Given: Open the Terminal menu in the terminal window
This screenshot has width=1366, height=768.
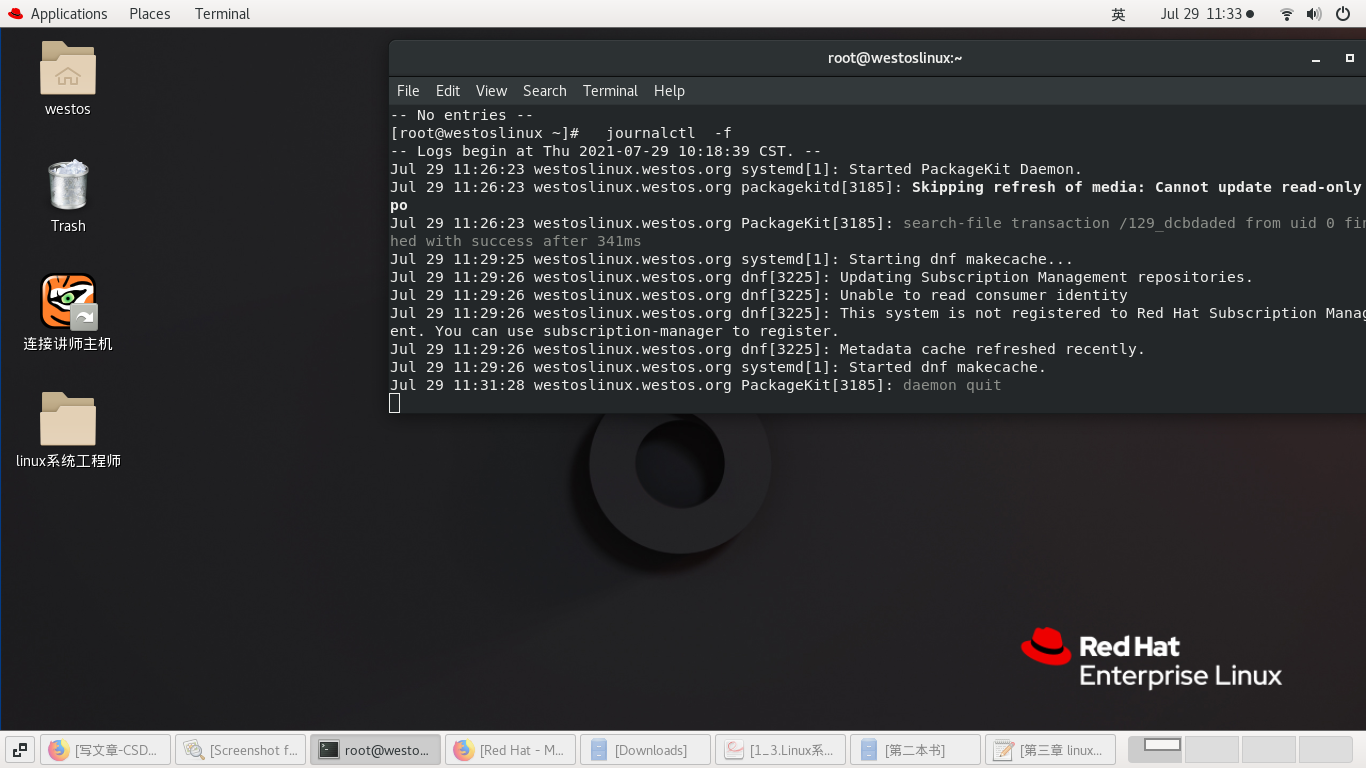Looking at the screenshot, I should [x=610, y=91].
